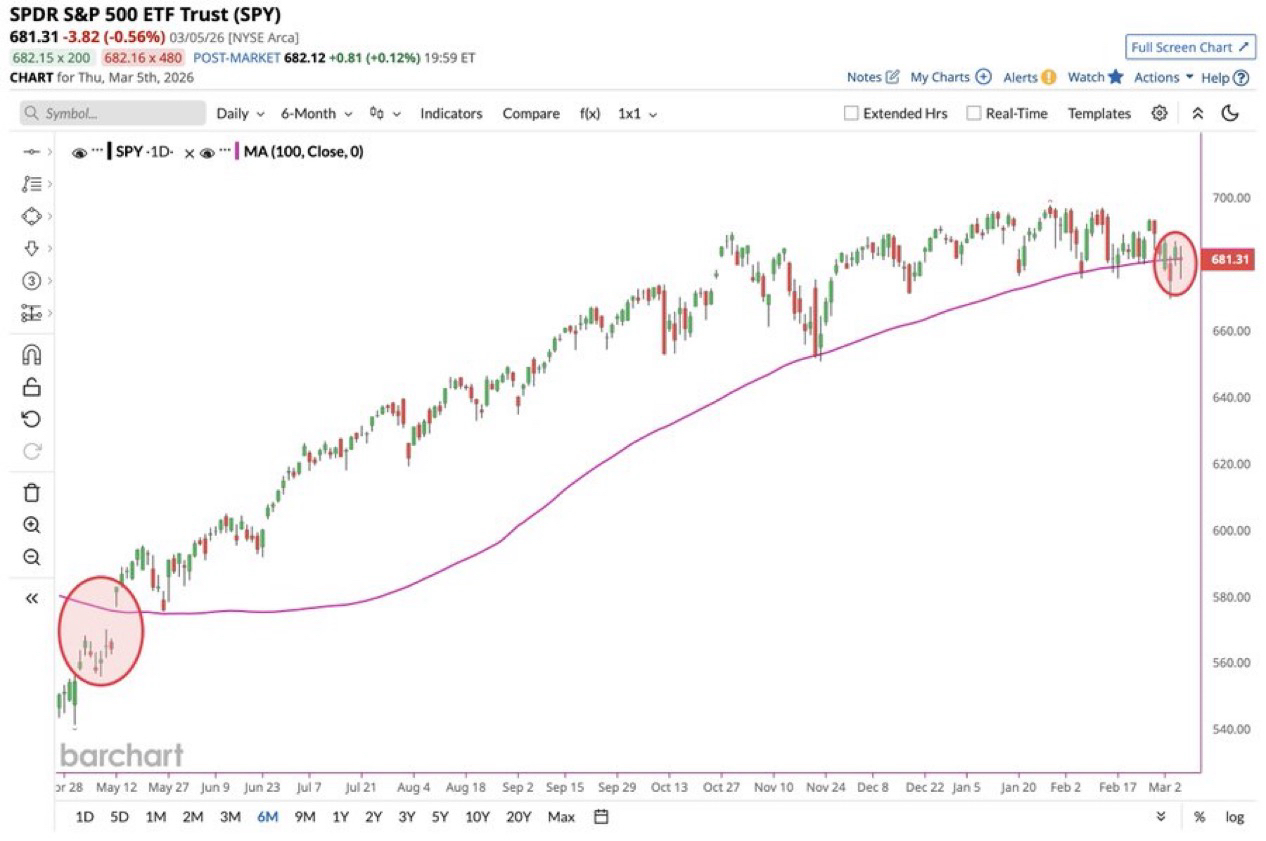
Task: Click the Full Screen Chart button
Action: tap(1190, 47)
